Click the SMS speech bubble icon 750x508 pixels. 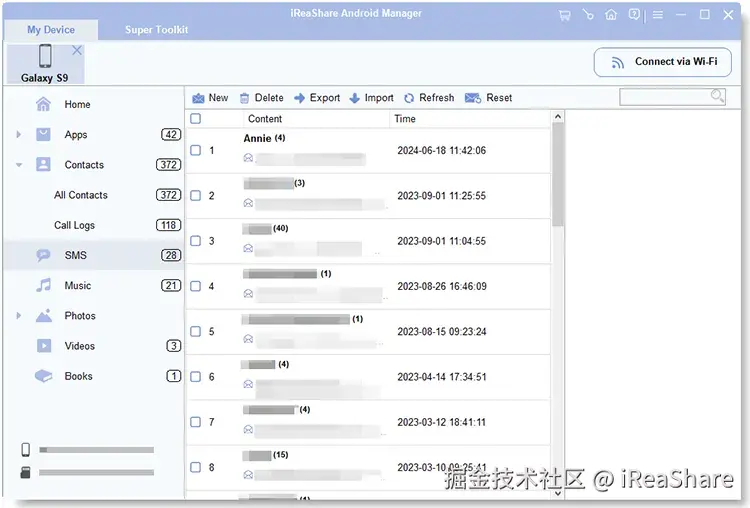[44, 255]
